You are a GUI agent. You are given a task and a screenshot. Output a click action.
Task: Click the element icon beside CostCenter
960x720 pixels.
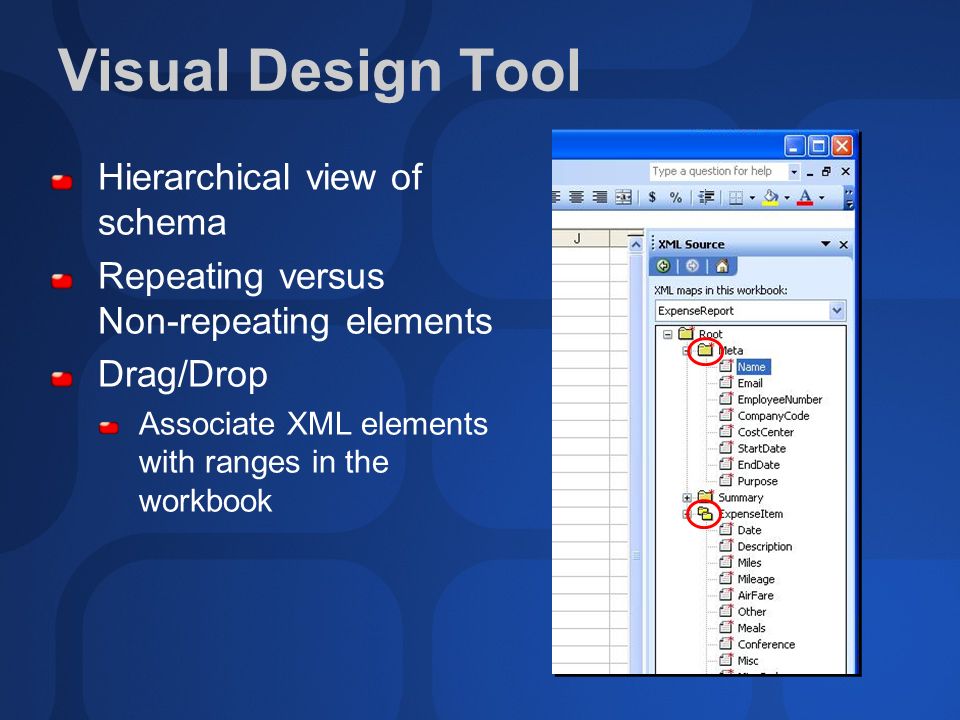pyautogui.click(x=726, y=431)
